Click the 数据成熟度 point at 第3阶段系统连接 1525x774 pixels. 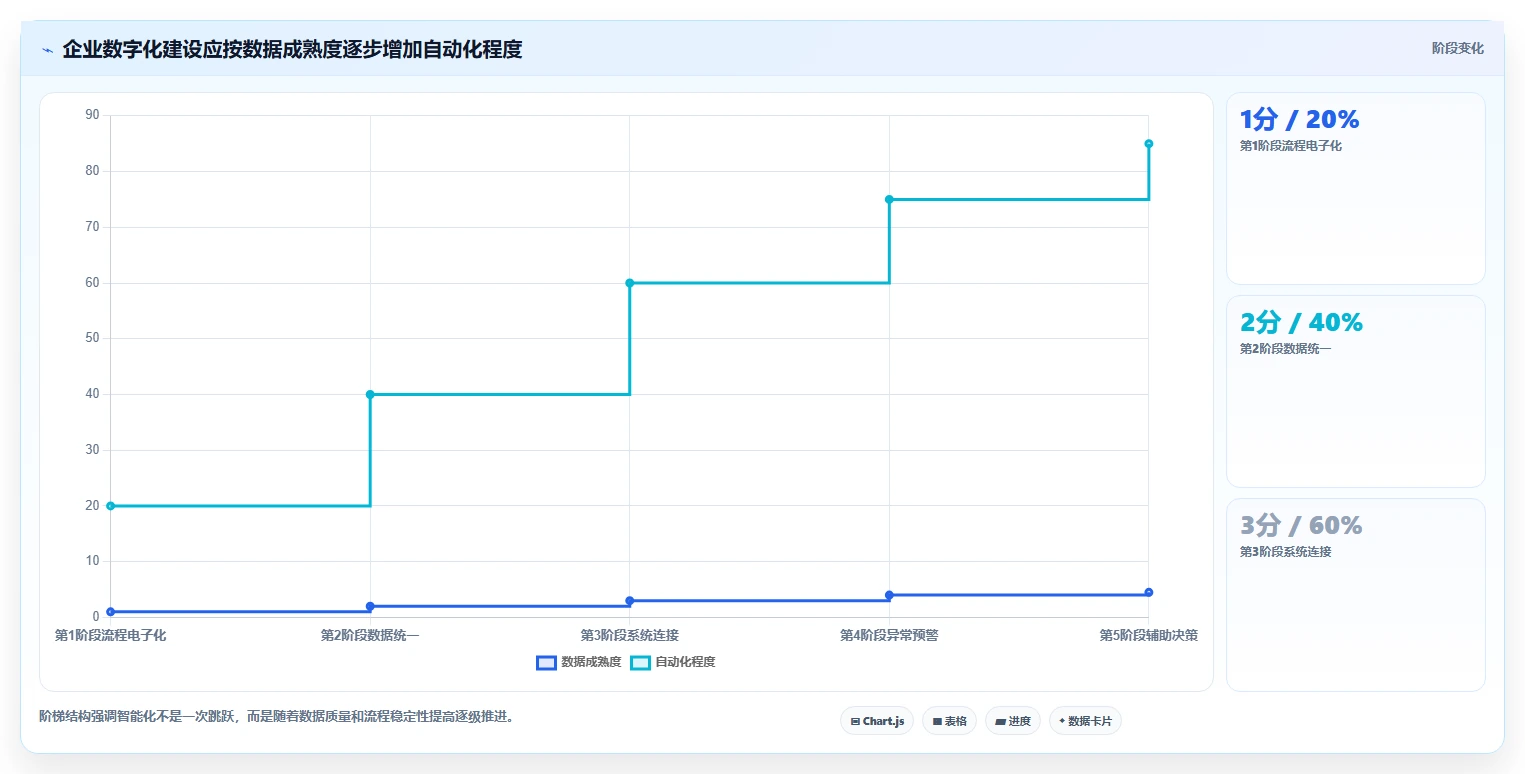click(x=630, y=600)
